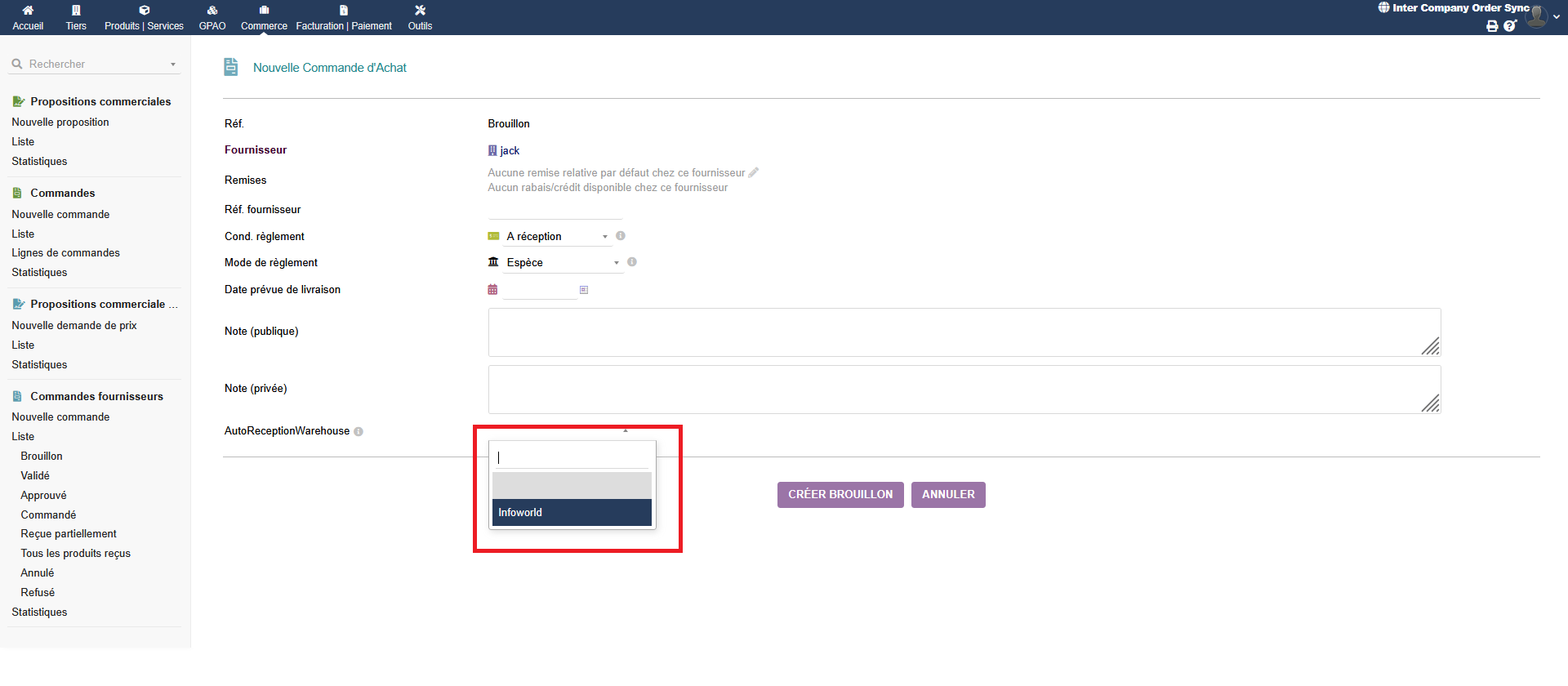
Task: Focus the Réf. fournisseur input field
Action: (x=555, y=210)
